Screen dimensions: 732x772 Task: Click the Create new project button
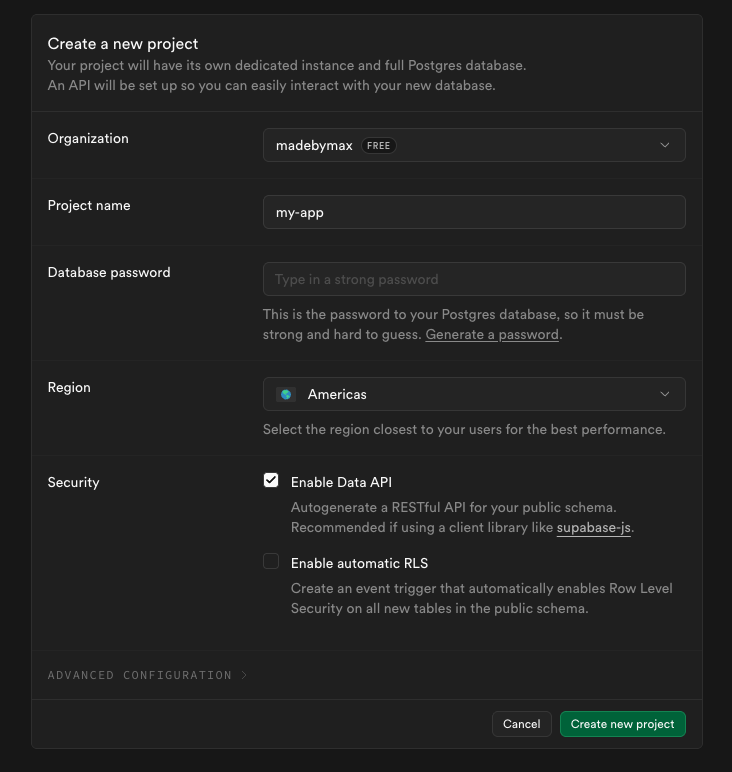(x=622, y=724)
